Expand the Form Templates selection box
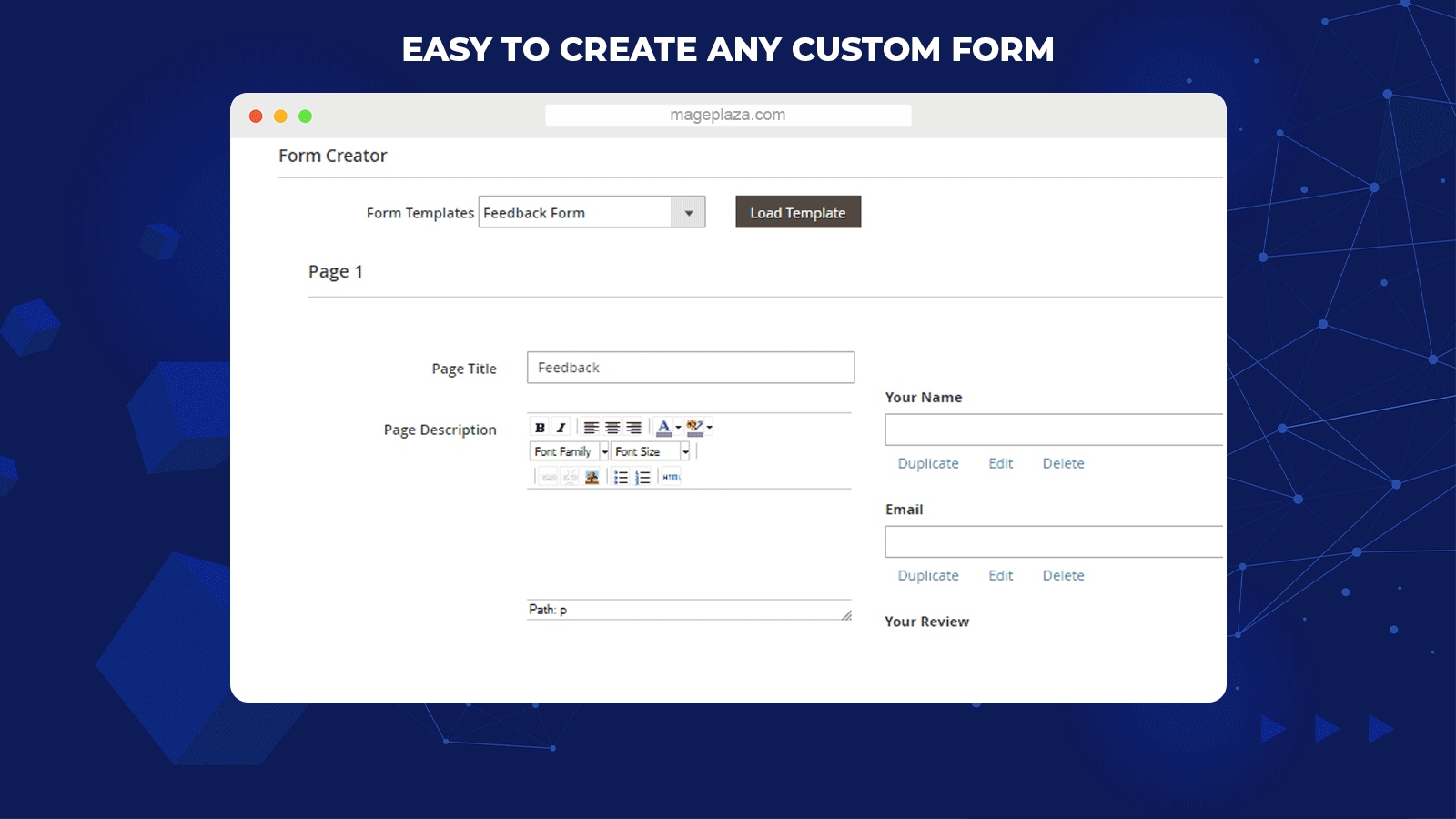 click(690, 212)
